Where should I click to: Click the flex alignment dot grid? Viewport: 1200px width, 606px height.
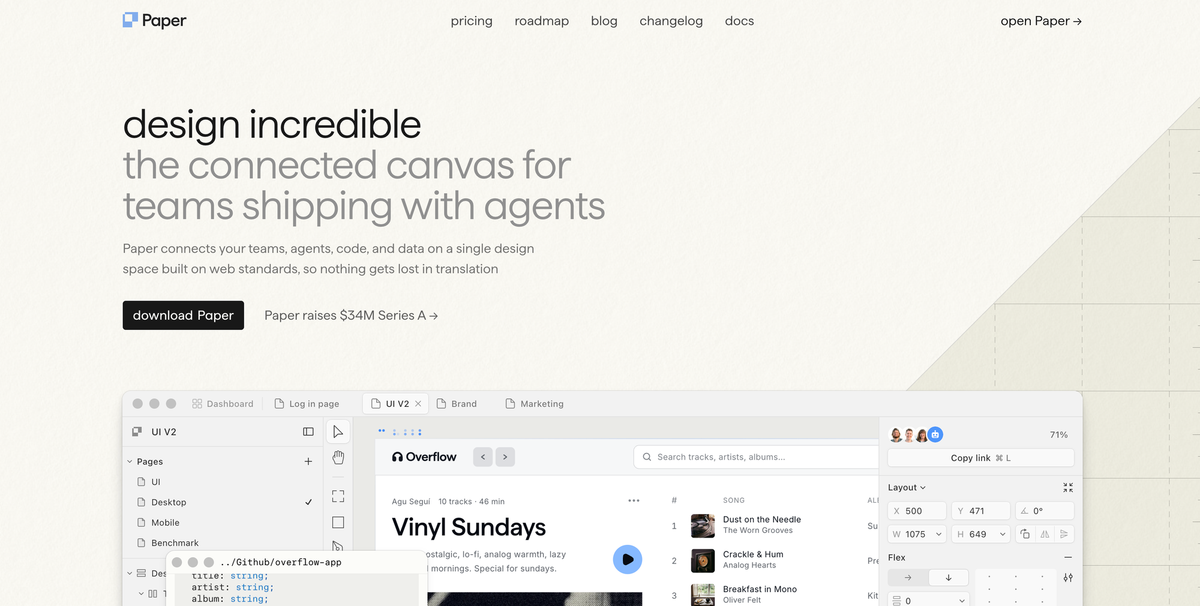(x=1014, y=586)
